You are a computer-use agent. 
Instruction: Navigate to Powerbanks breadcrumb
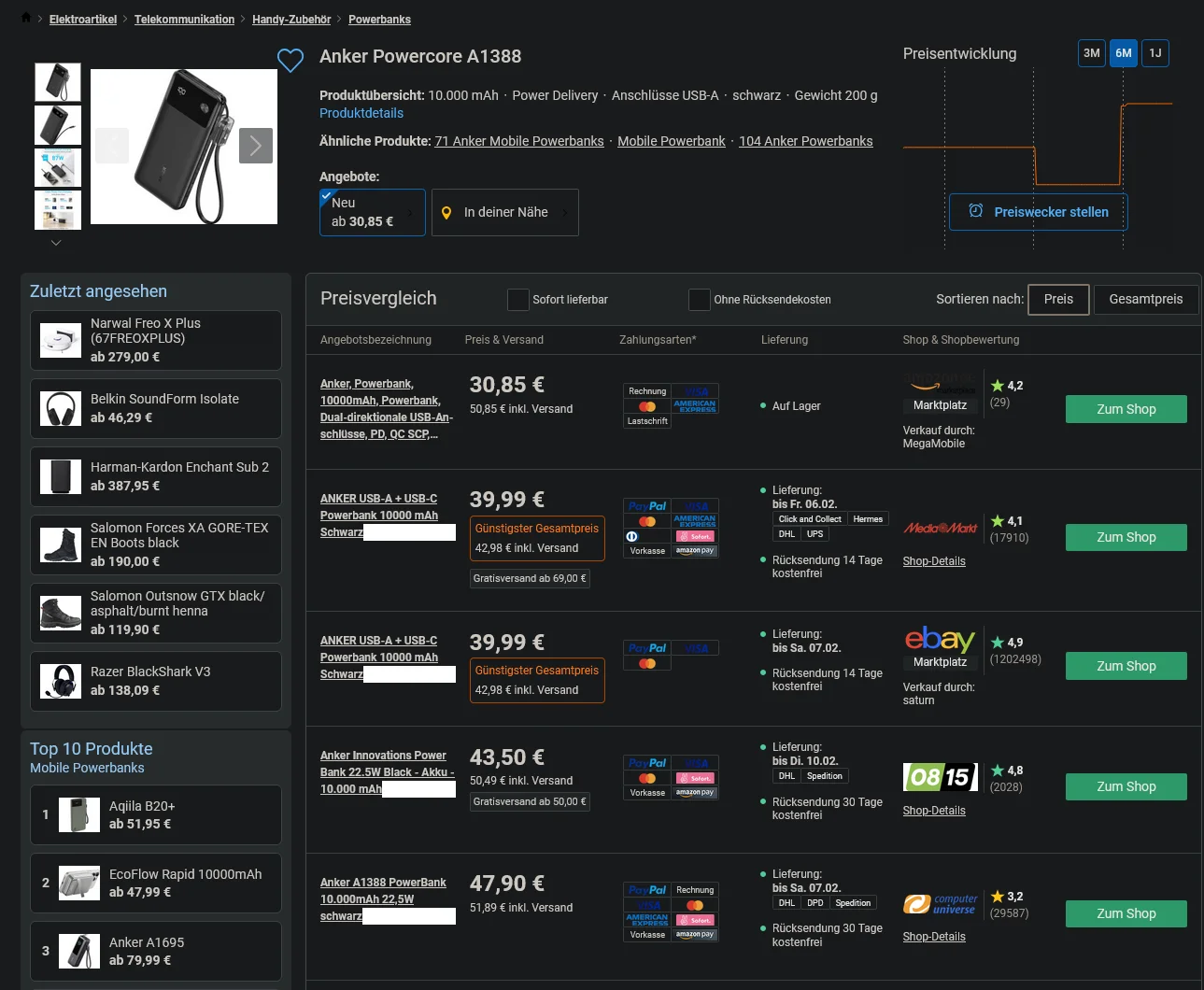pyautogui.click(x=379, y=20)
